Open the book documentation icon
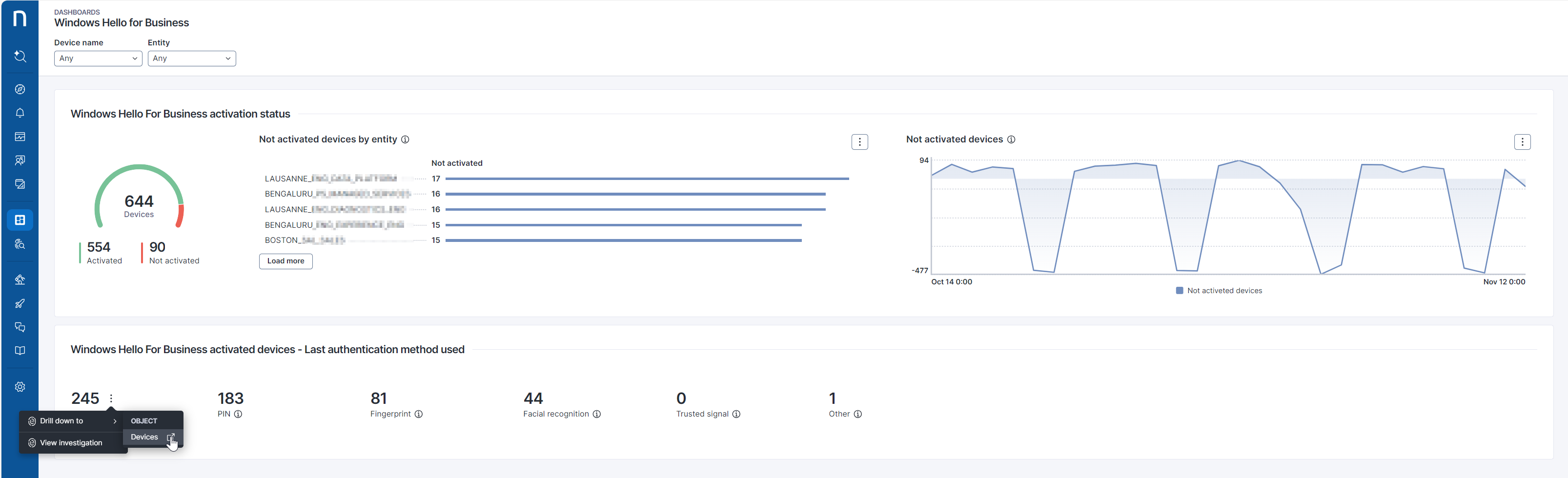Image resolution: width=1568 pixels, height=478 pixels. click(x=20, y=351)
